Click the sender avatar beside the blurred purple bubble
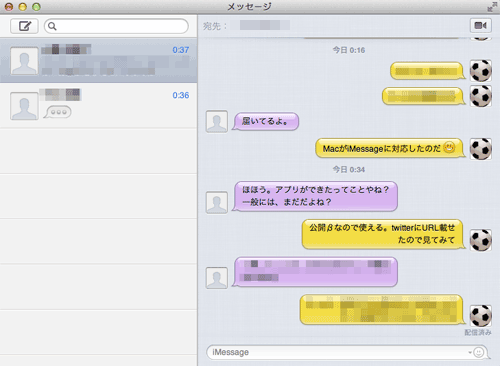This screenshot has height=366, width=500. coord(217,278)
